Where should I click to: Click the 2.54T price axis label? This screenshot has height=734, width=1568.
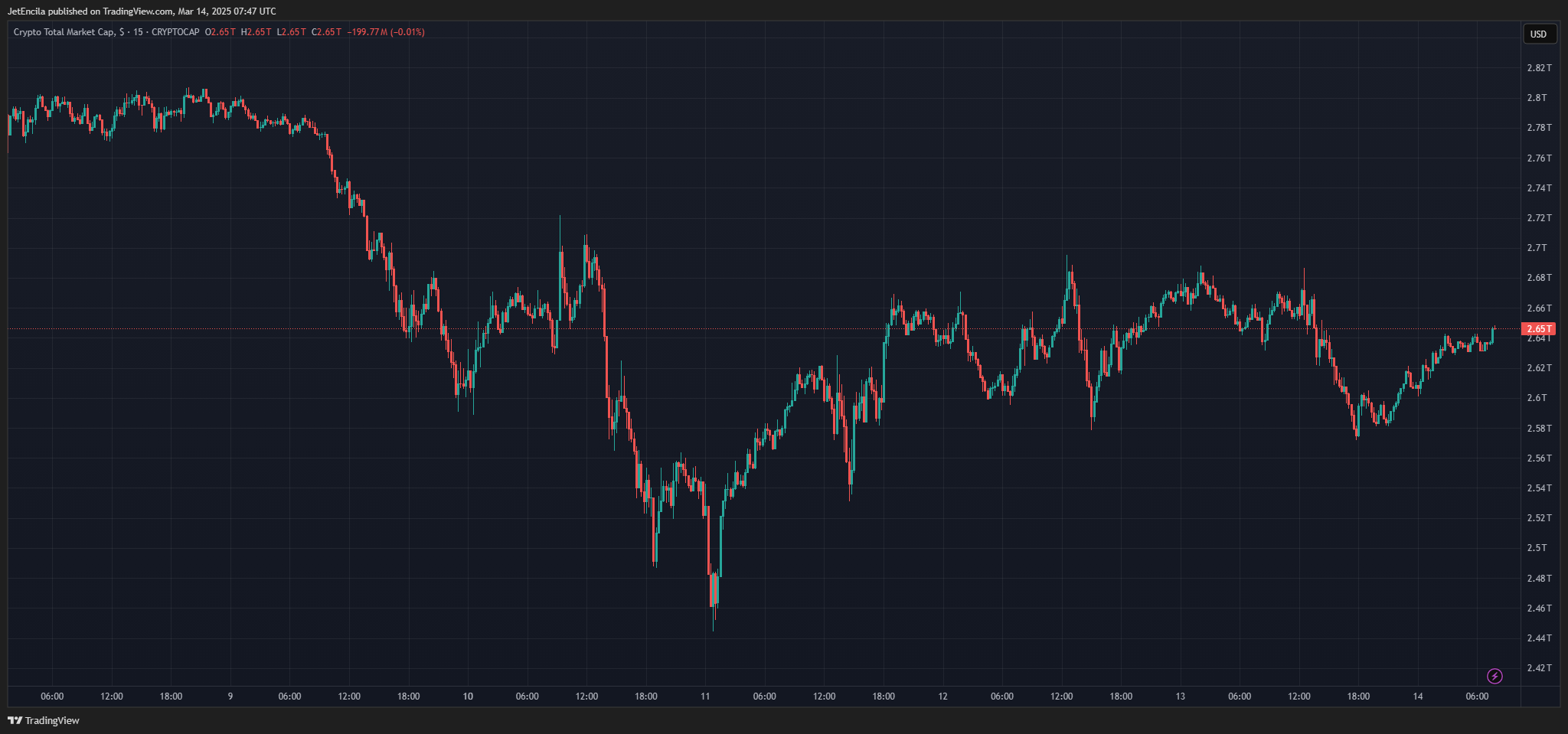(x=1539, y=488)
